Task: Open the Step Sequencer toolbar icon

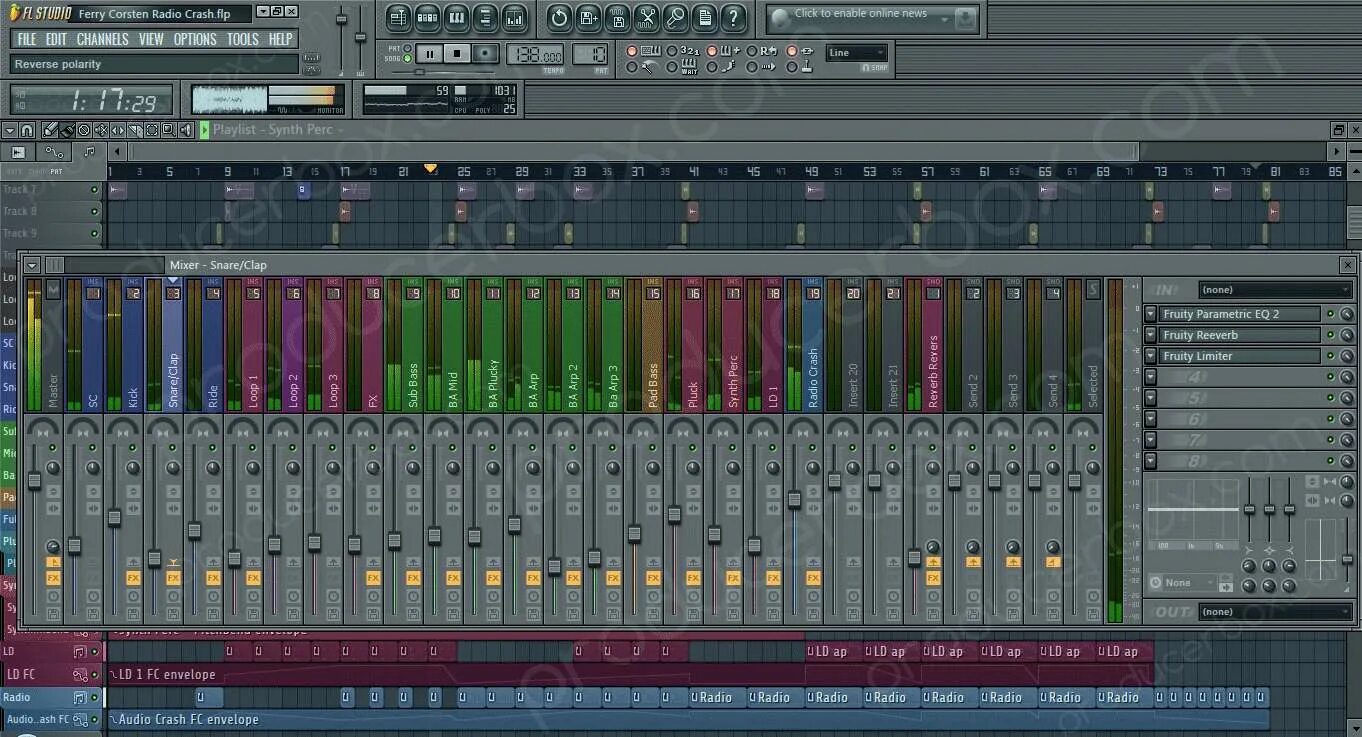Action: click(x=427, y=17)
